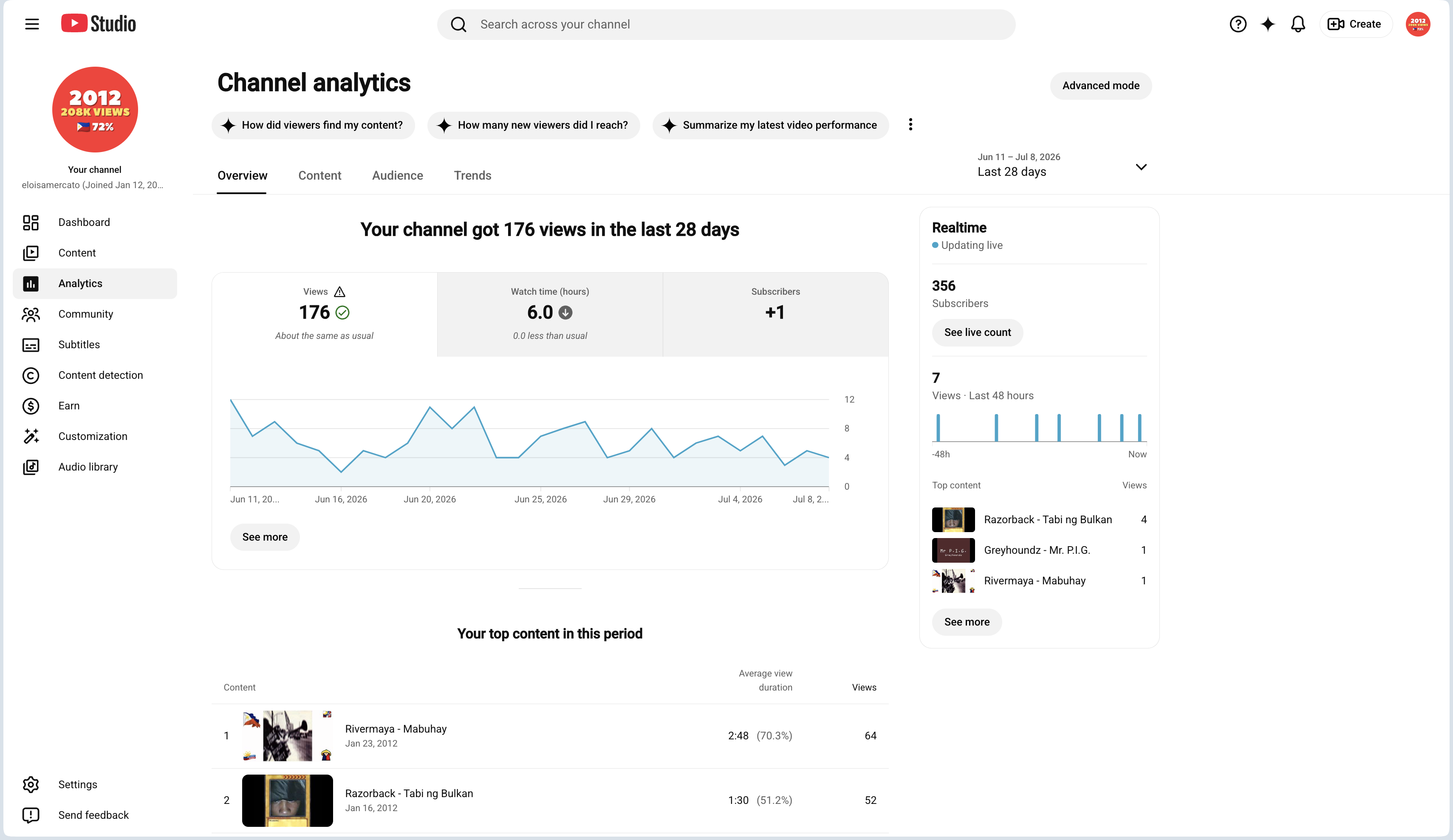Select the Subscribers metric card
1453x840 pixels.
pyautogui.click(x=775, y=314)
